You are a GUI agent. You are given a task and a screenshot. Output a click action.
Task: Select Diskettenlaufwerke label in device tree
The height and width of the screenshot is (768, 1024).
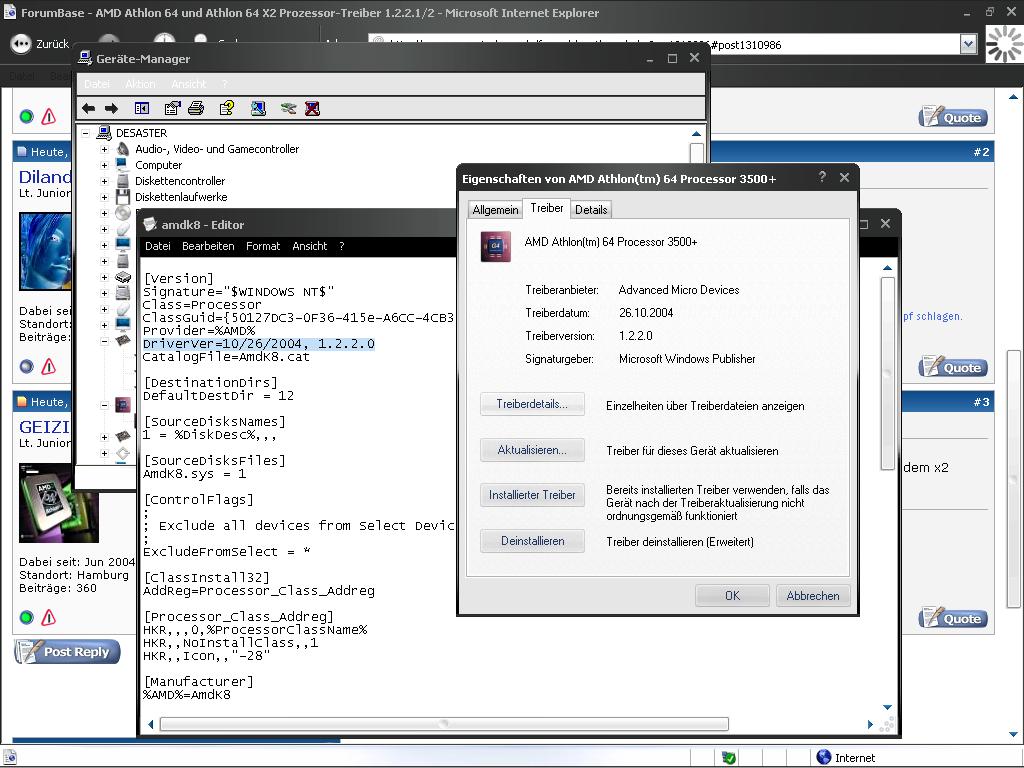coord(181,197)
